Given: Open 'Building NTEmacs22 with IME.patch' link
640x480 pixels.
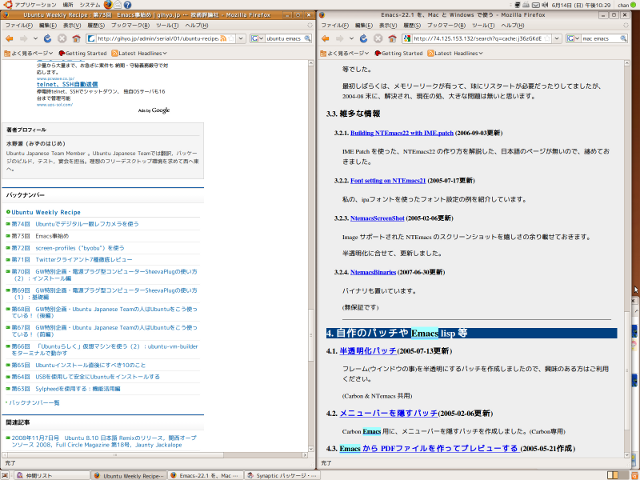Looking at the screenshot, I should [x=402, y=133].
